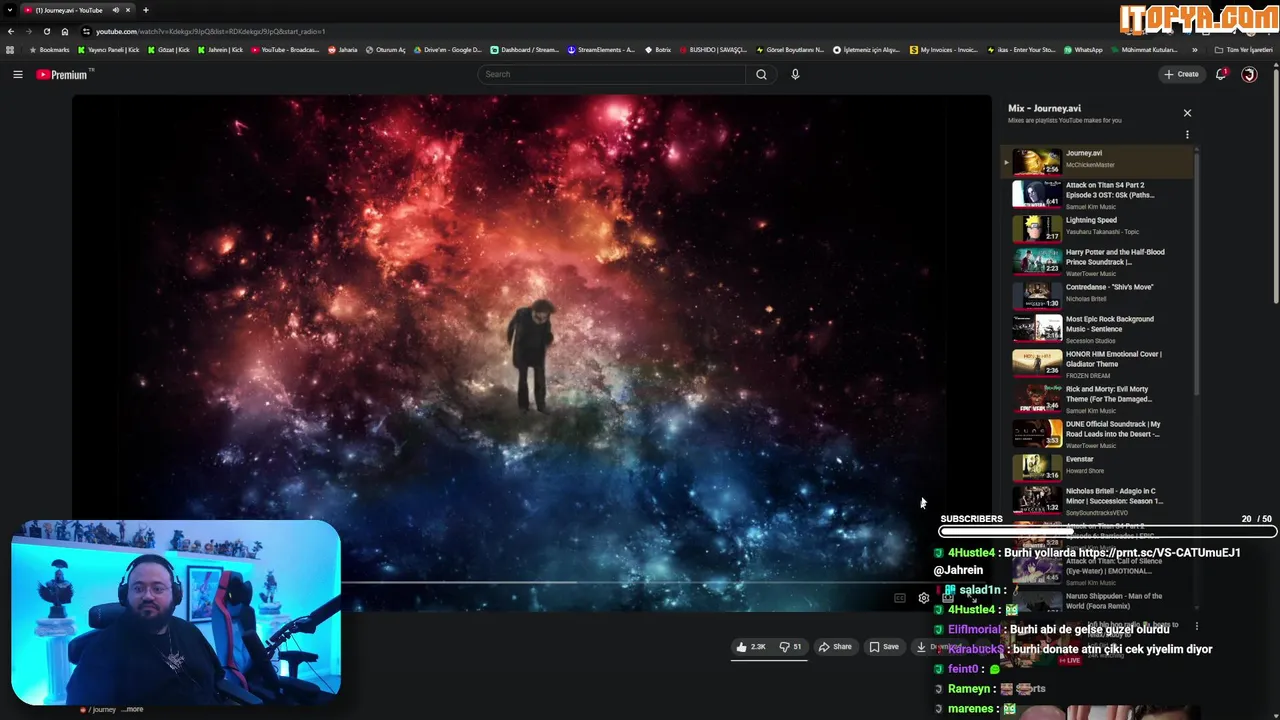Play Nicholas Britell - Adagio in C Minor

coord(1098,501)
